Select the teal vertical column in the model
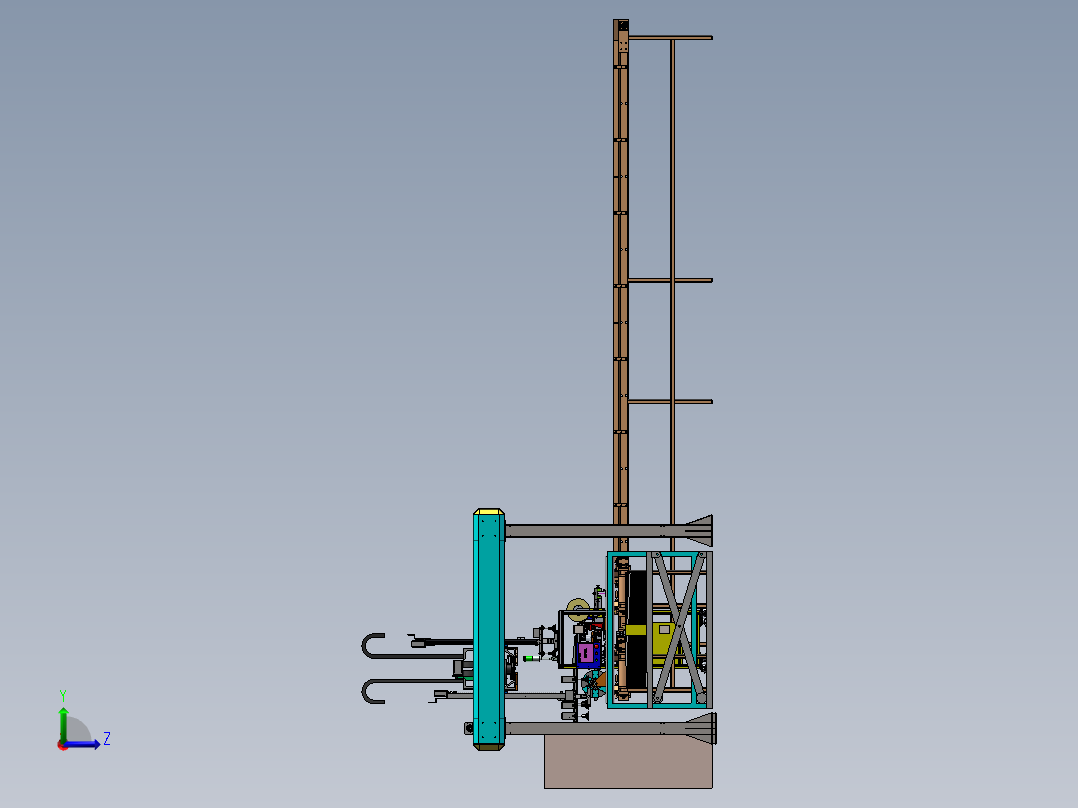Image resolution: width=1078 pixels, height=808 pixels. pos(489,629)
